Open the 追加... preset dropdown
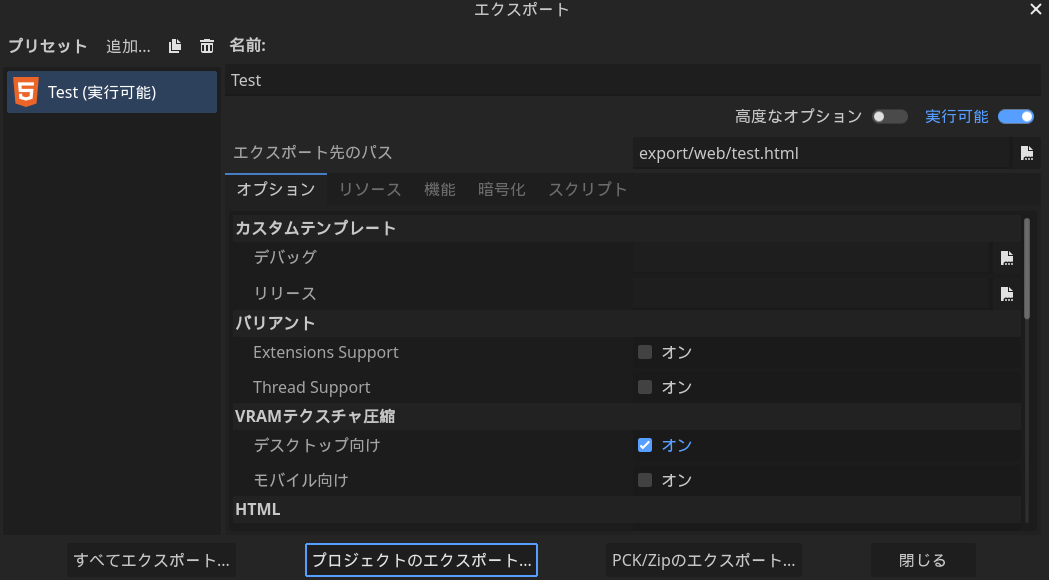 [x=128, y=46]
